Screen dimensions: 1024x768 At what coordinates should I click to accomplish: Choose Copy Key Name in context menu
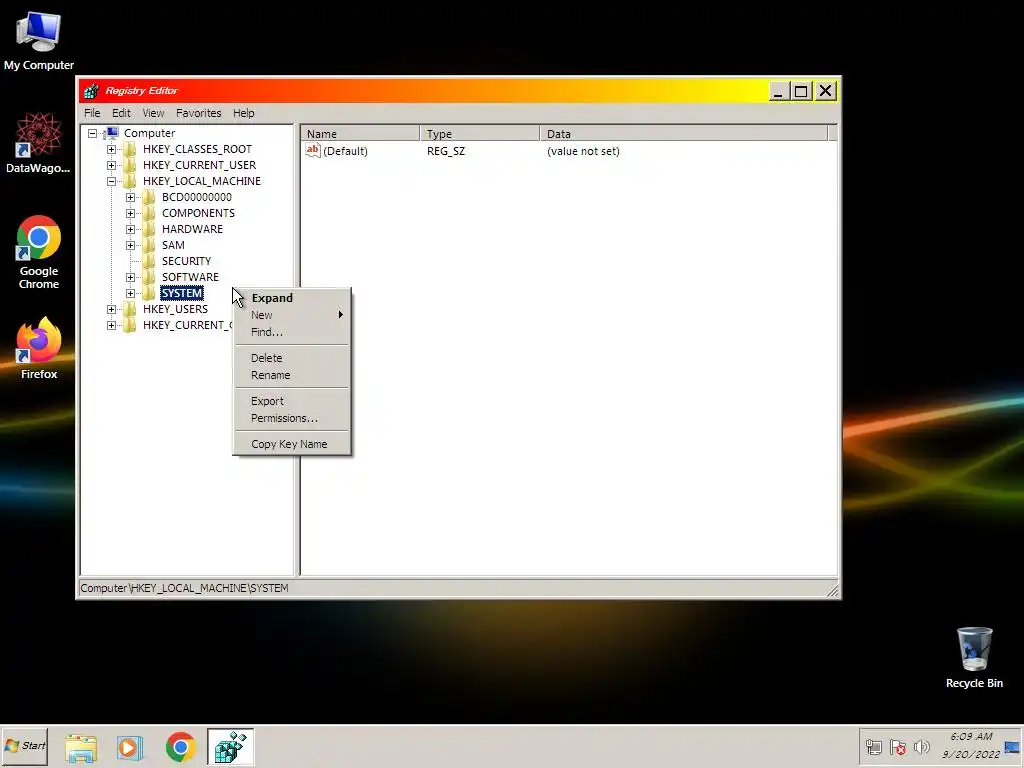click(292, 444)
